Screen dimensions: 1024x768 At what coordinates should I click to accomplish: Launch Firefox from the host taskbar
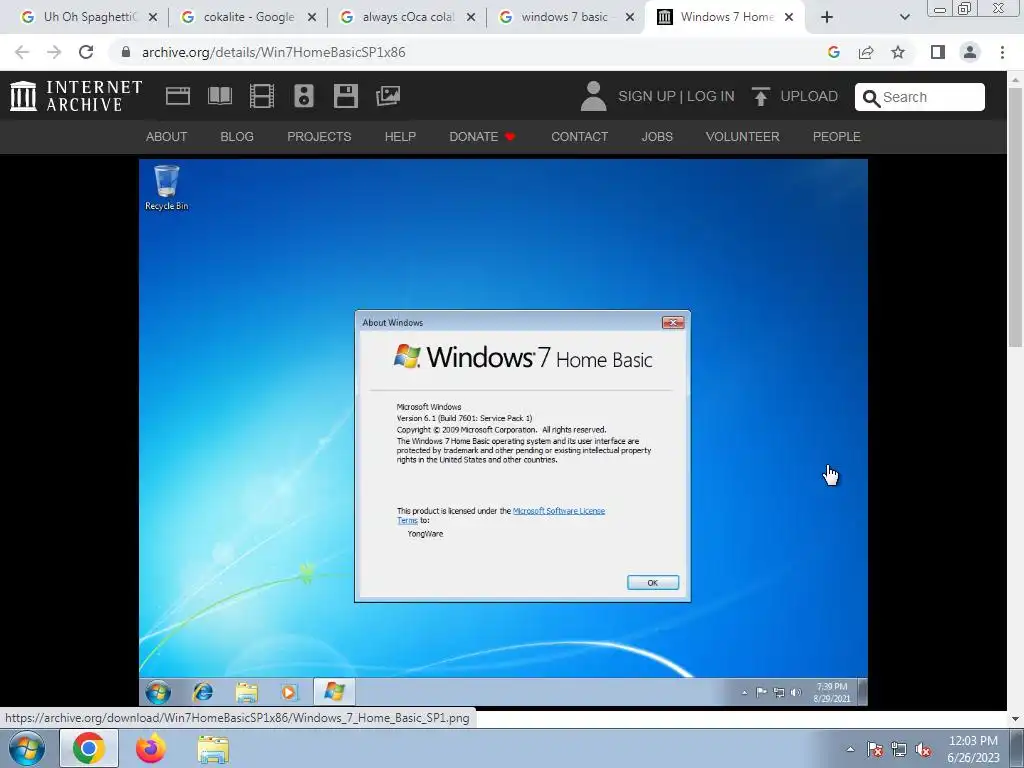click(x=151, y=748)
